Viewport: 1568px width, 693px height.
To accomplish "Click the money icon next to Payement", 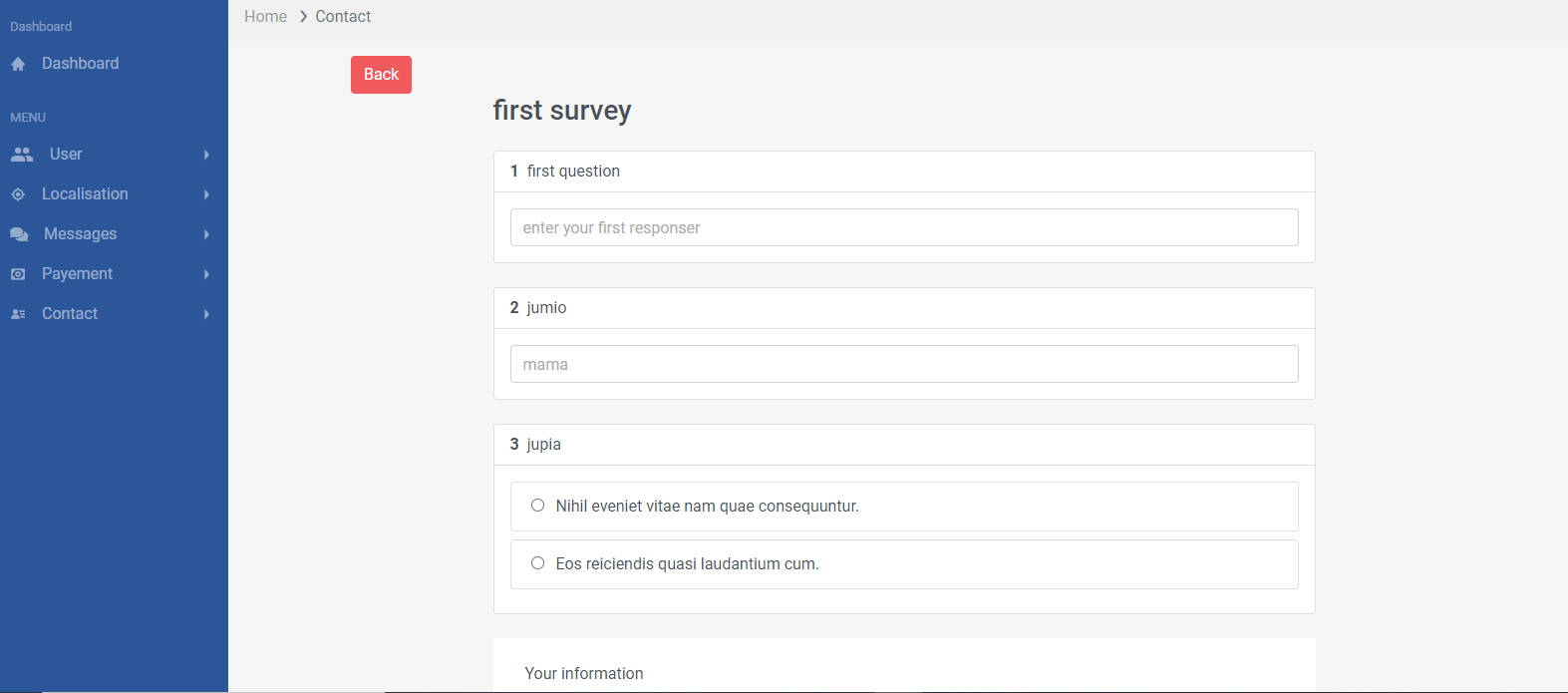I will tap(18, 274).
